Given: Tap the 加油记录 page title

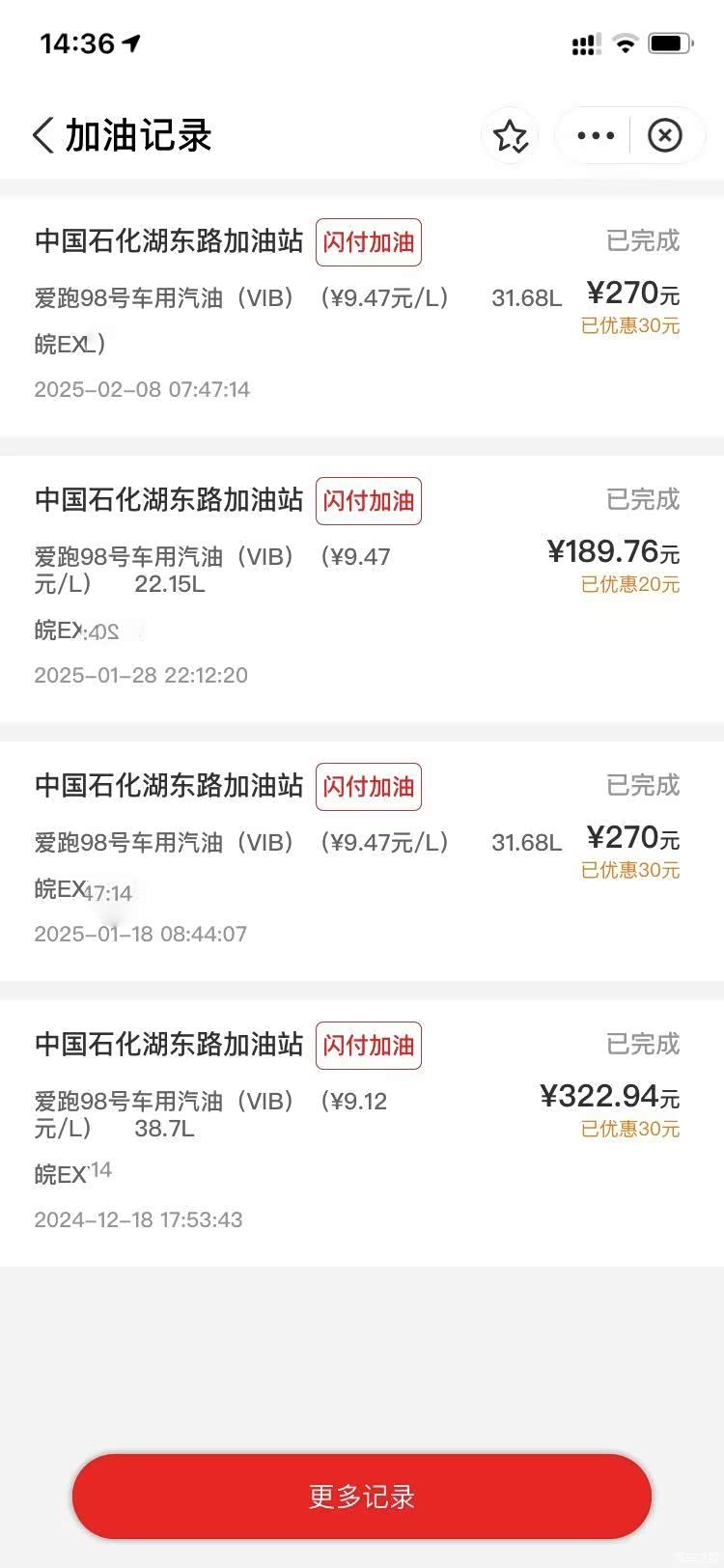Looking at the screenshot, I should 138,136.
